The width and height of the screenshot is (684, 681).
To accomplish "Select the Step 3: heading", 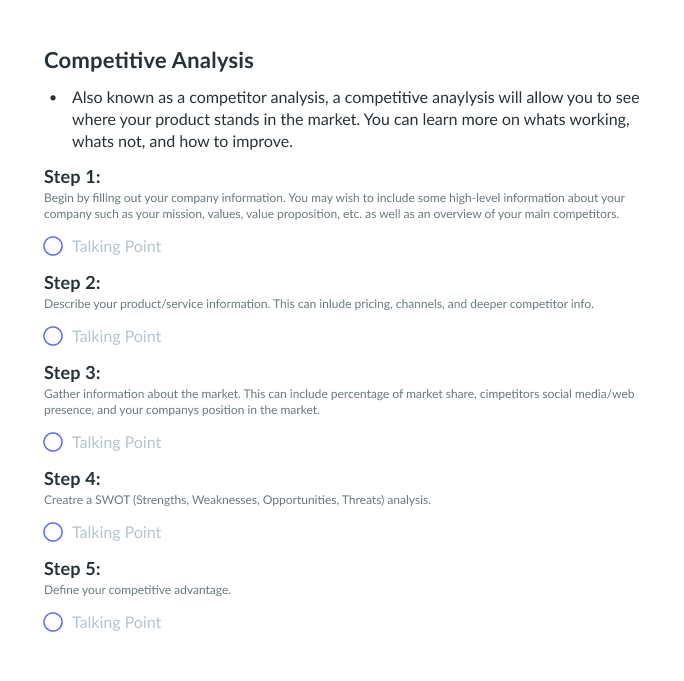I will (x=72, y=373).
